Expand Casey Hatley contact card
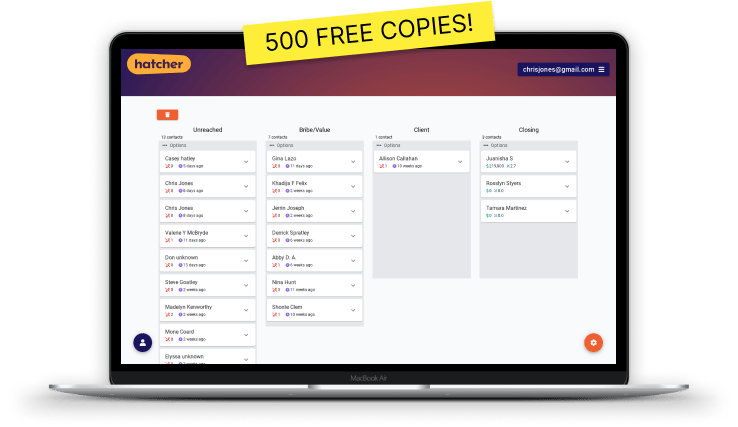The width and height of the screenshot is (738, 427). point(246,162)
